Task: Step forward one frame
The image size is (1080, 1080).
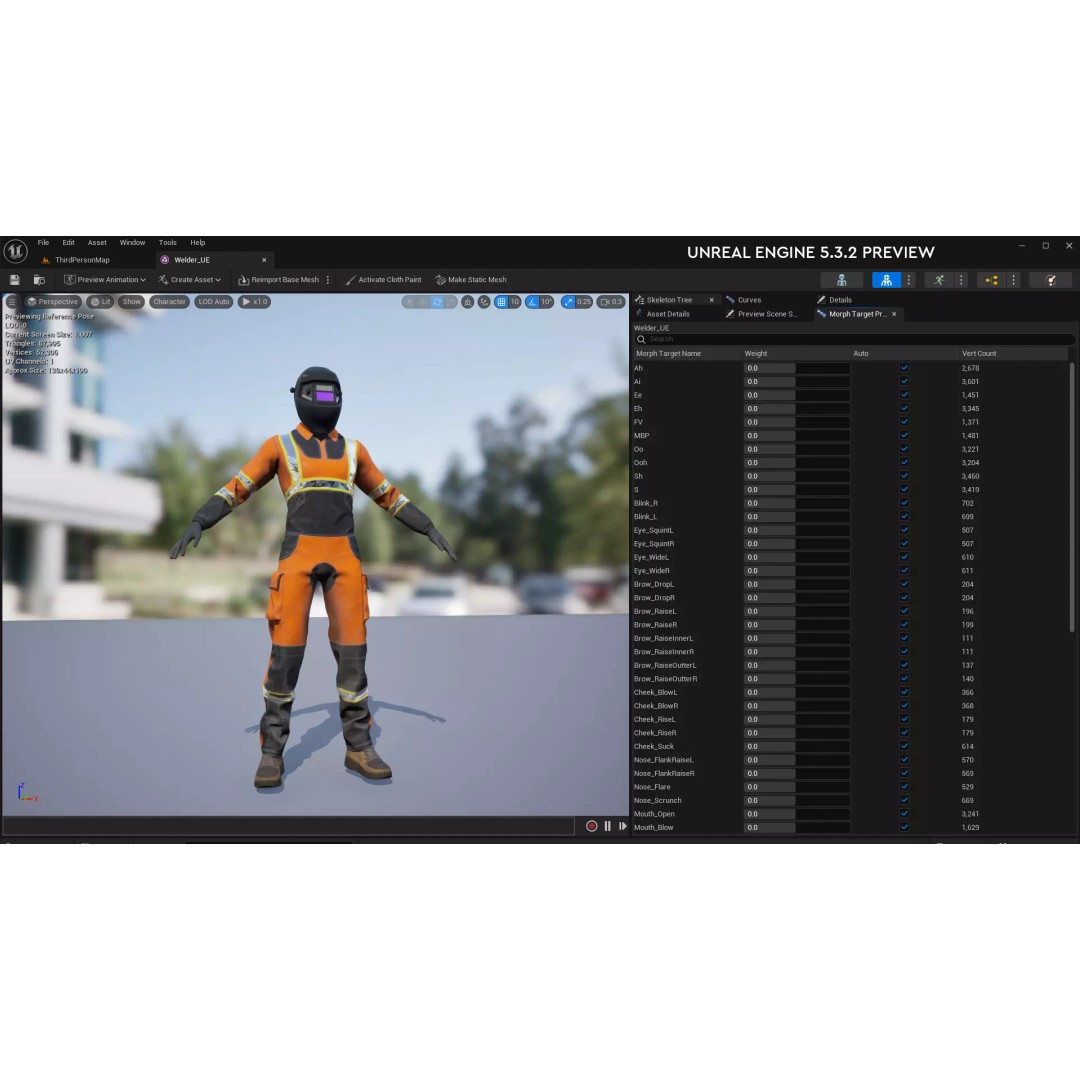Action: click(623, 826)
